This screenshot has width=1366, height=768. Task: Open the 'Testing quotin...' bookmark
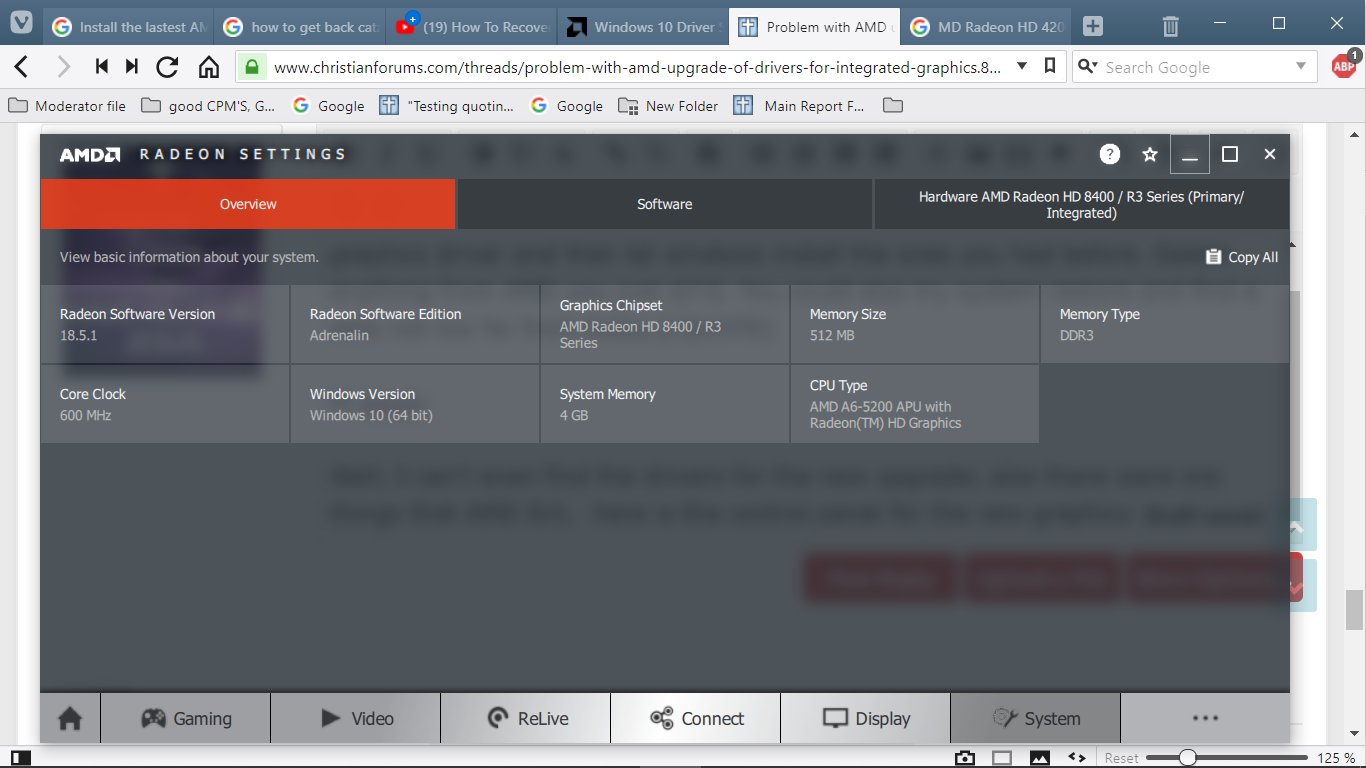point(447,105)
